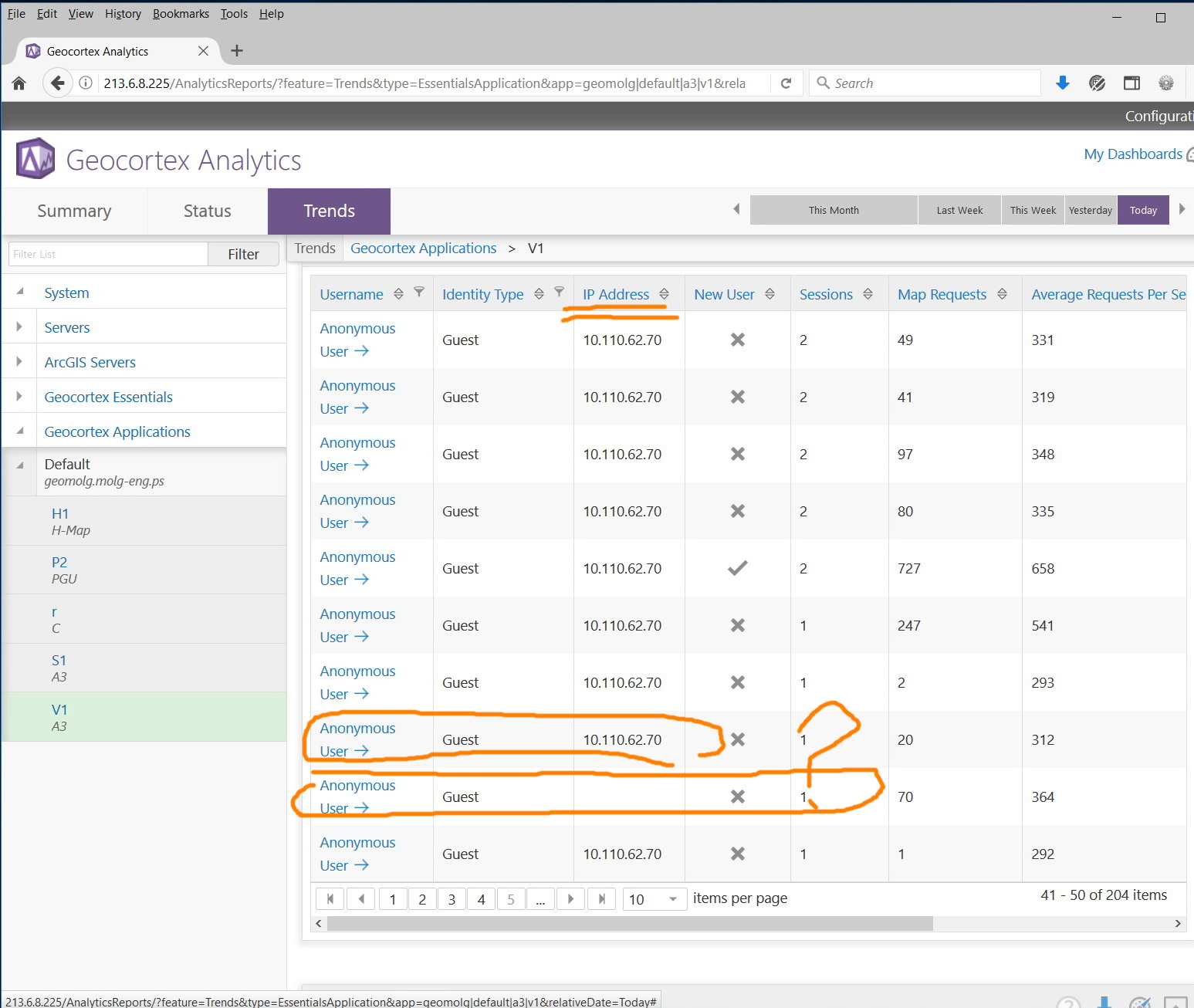Viewport: 1194px width, 1008px height.
Task: Sort by the Identity Type sort icon
Action: 539,294
